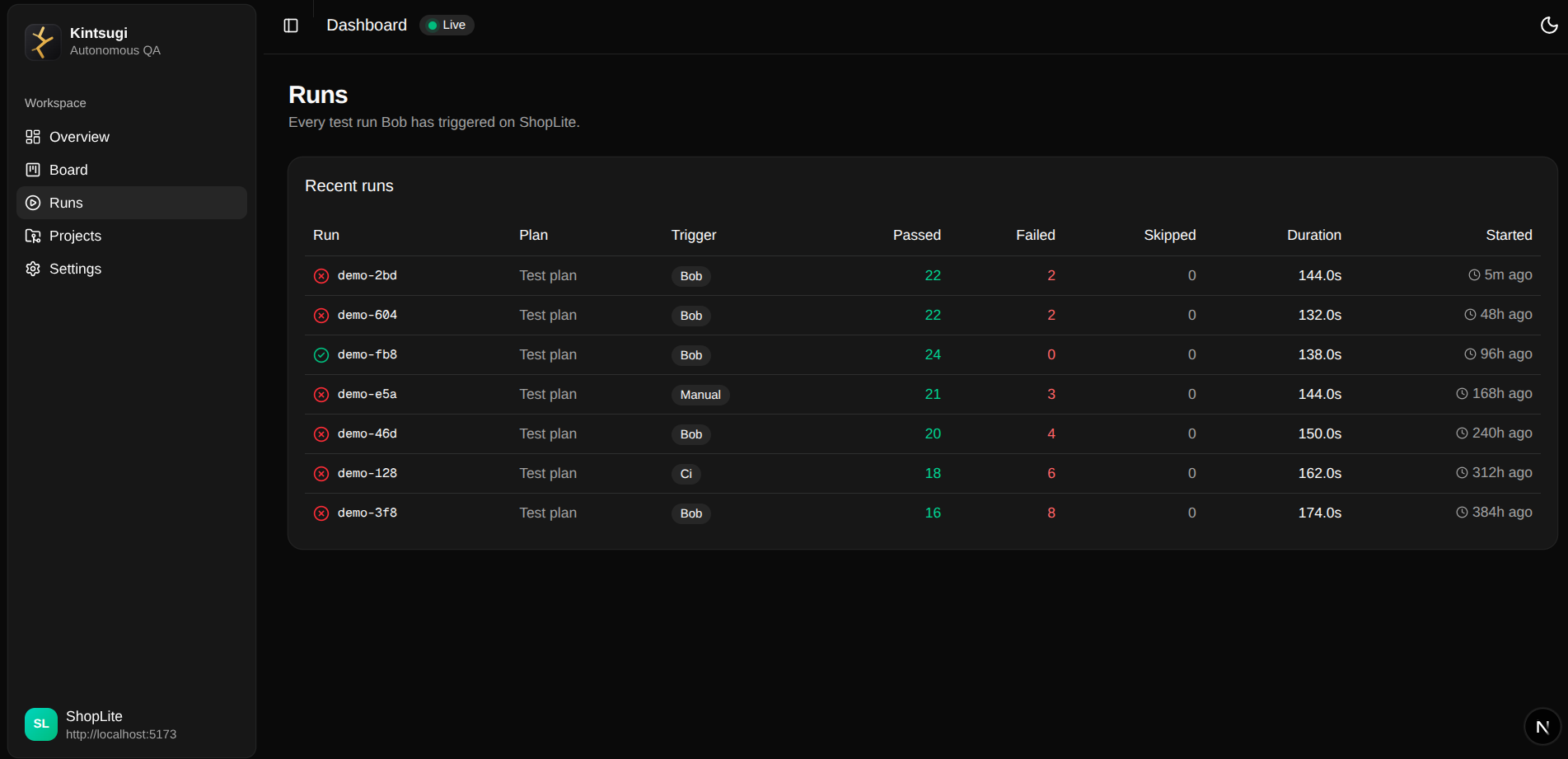This screenshot has height=759, width=1568.
Task: Click the Duration column header
Action: [x=1314, y=235]
